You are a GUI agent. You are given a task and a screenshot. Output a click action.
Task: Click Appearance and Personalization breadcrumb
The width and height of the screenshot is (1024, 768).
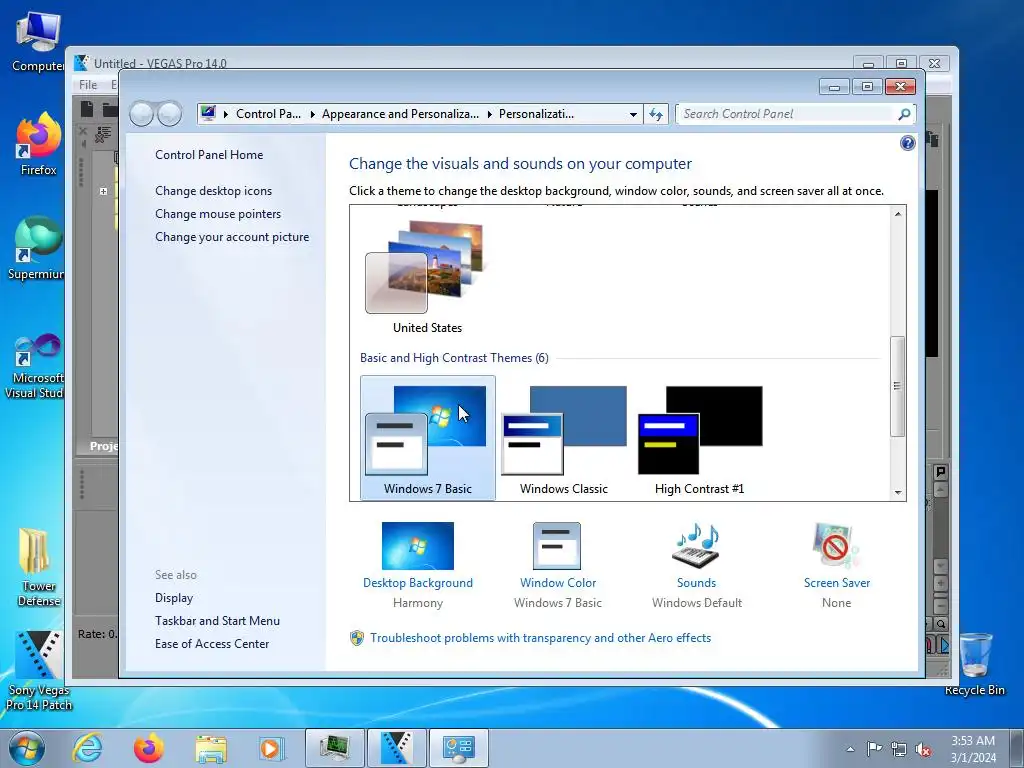click(400, 114)
